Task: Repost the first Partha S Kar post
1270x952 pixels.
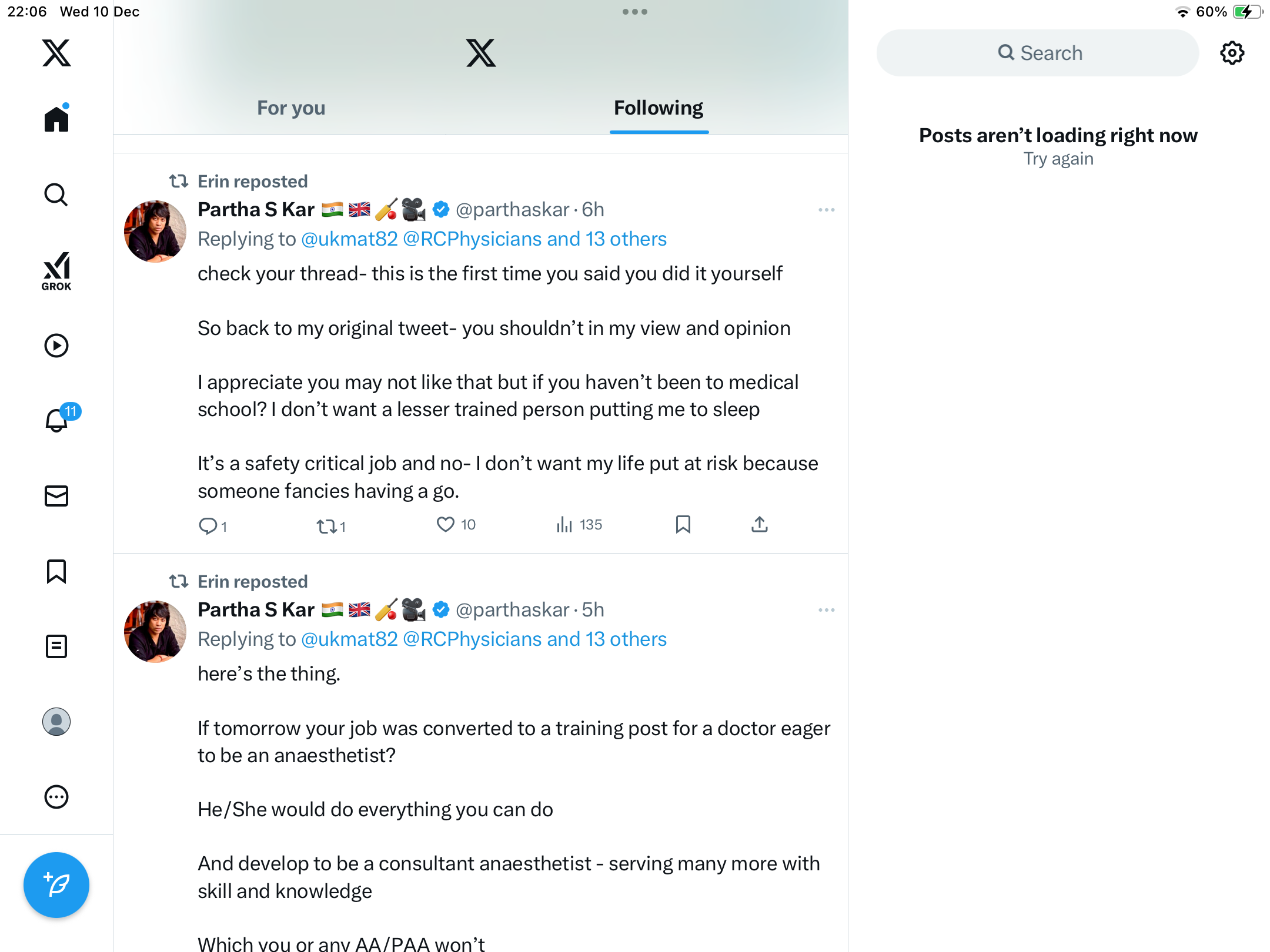Action: click(326, 525)
